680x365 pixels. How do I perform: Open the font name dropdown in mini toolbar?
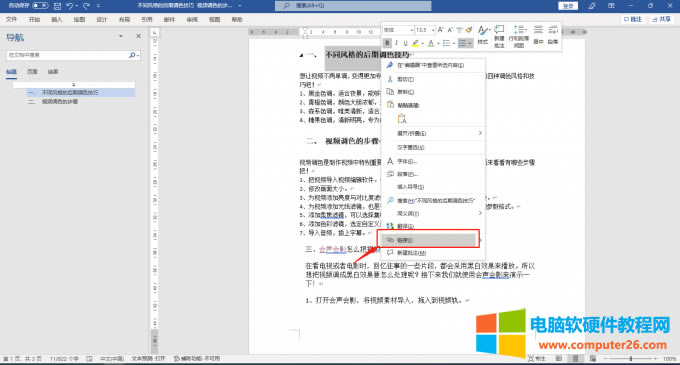click(398, 30)
